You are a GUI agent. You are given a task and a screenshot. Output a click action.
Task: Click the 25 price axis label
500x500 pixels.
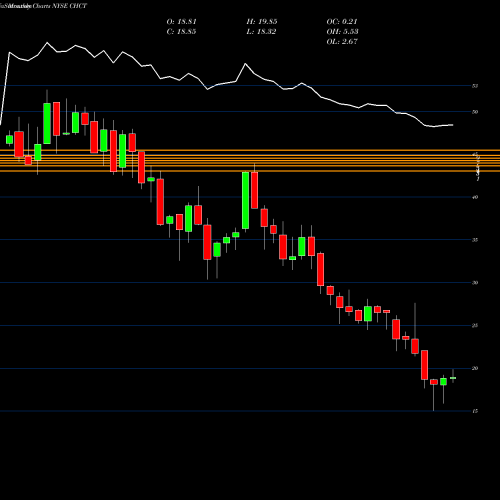475,326
